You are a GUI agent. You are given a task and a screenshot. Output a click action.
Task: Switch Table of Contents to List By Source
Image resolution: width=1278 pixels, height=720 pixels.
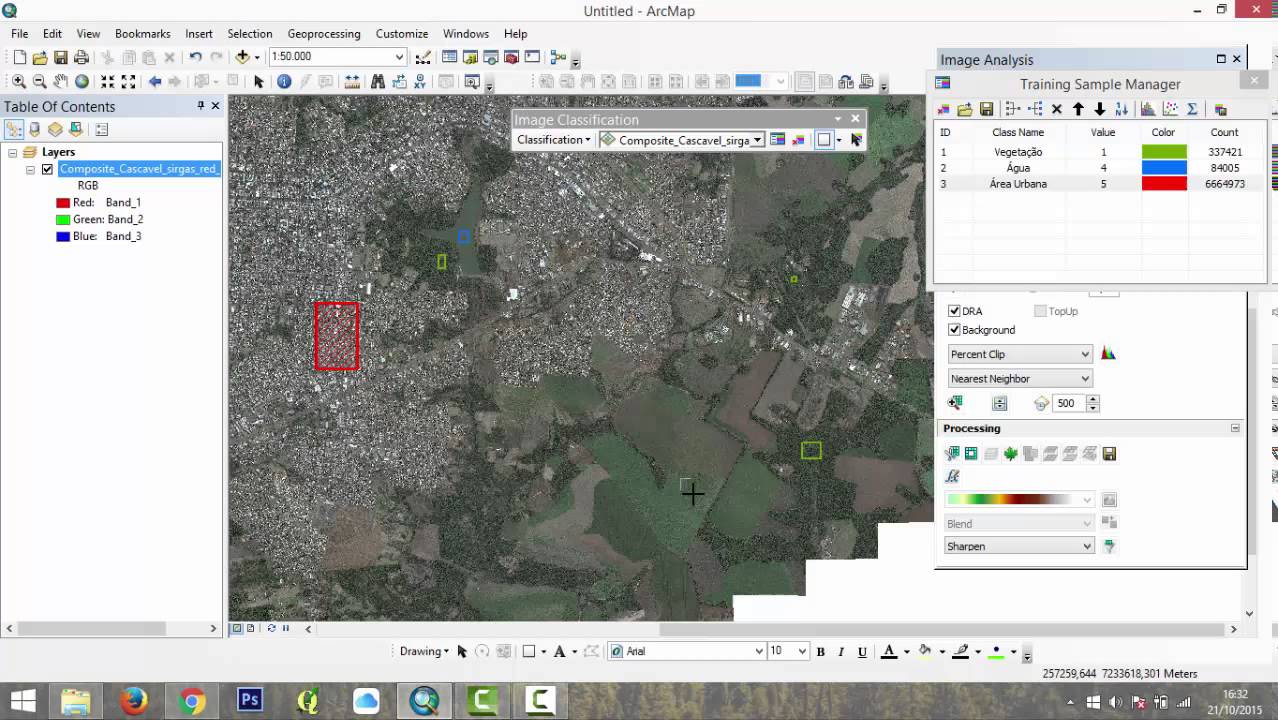[34, 129]
